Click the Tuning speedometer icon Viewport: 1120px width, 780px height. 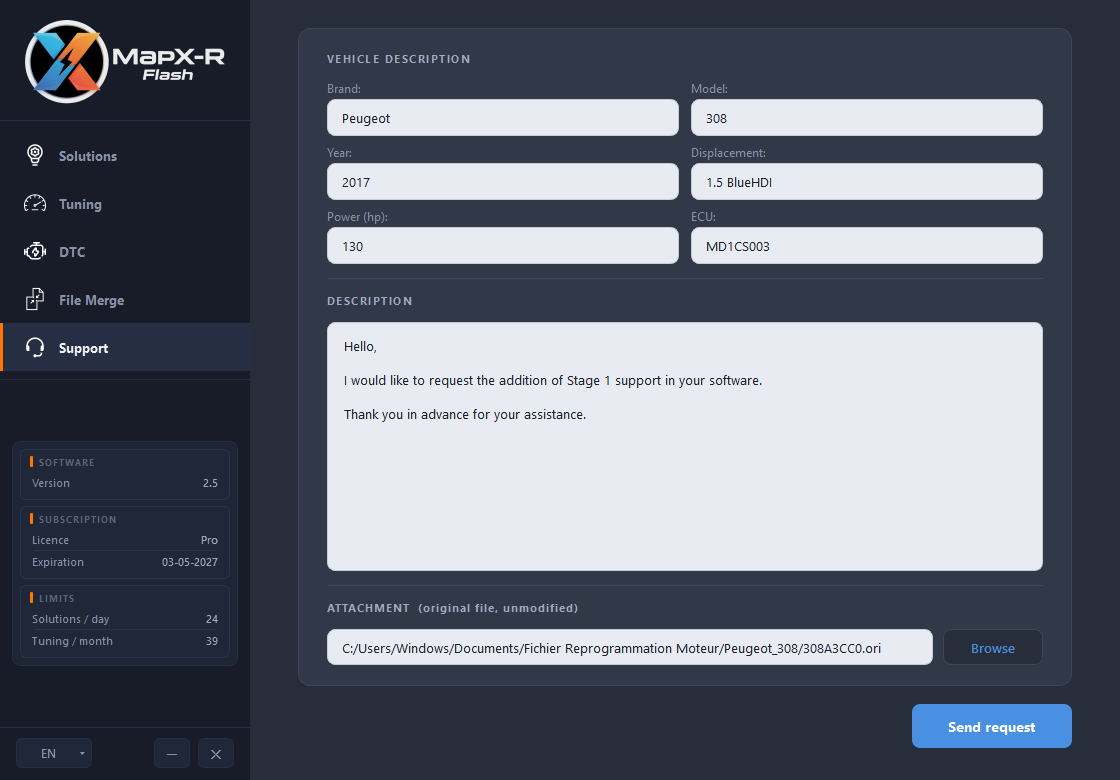pyautogui.click(x=34, y=204)
